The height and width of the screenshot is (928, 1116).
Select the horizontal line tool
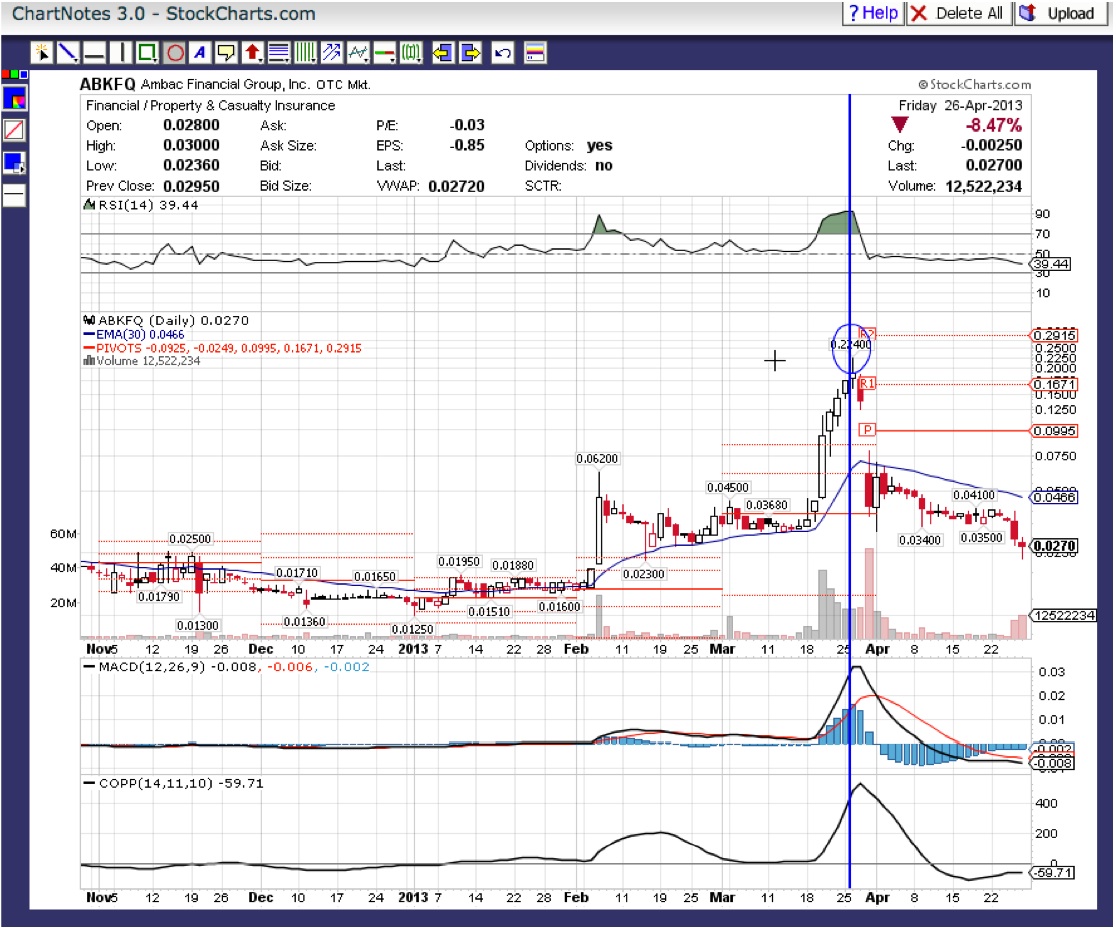94,53
